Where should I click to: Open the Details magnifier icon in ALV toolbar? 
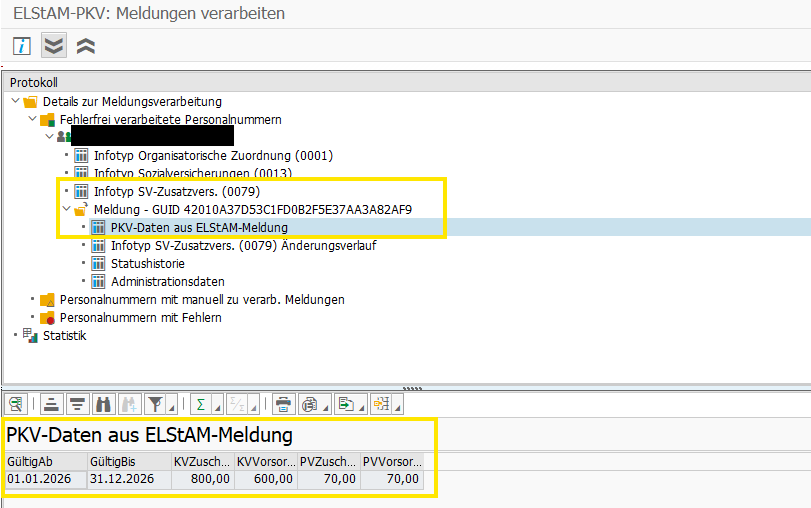coord(16,404)
